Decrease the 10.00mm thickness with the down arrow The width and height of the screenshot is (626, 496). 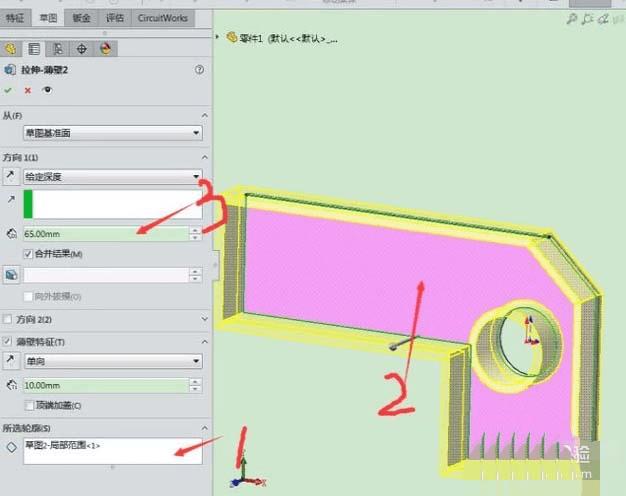coord(195,389)
